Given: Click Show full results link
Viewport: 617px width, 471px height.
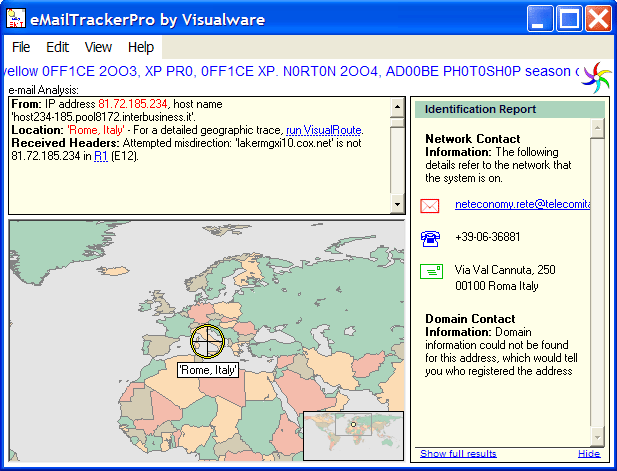Looking at the screenshot, I should tap(458, 453).
